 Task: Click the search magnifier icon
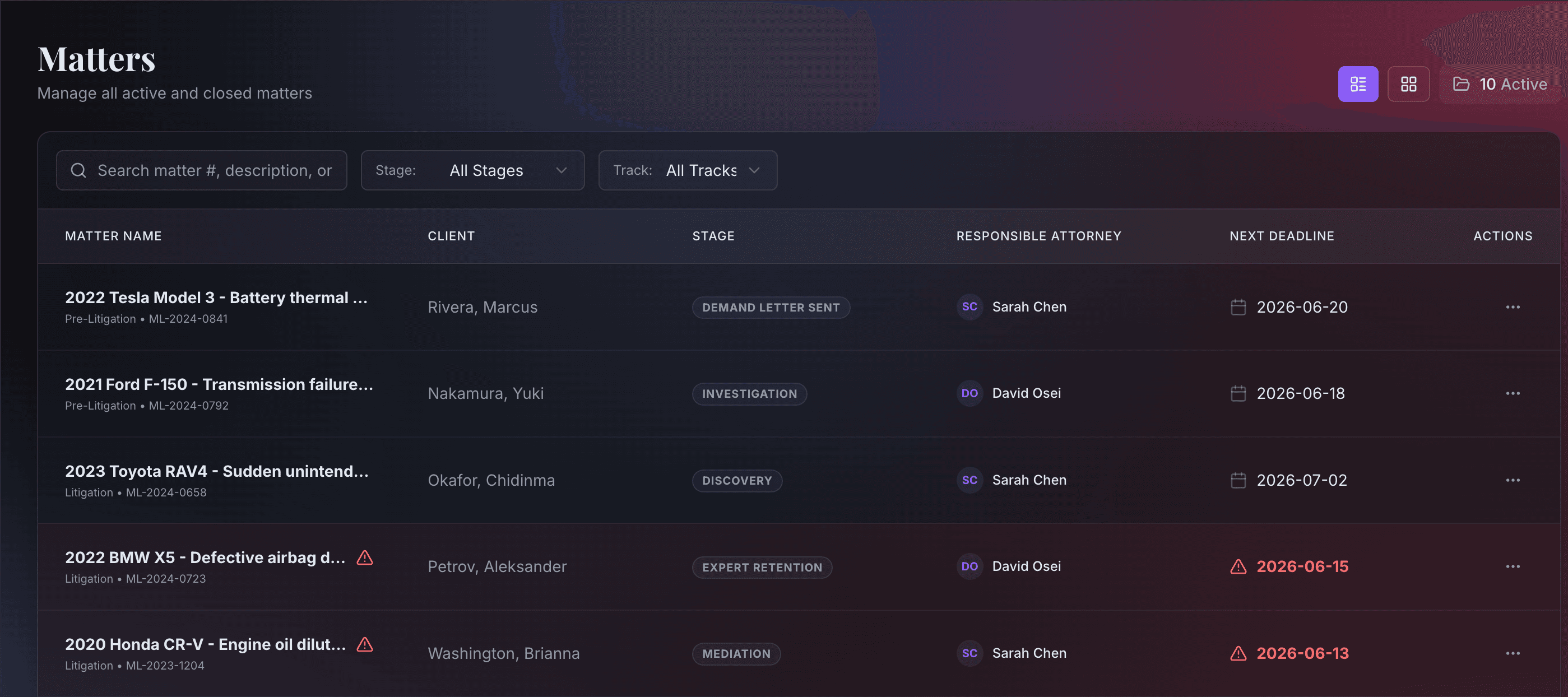point(78,170)
